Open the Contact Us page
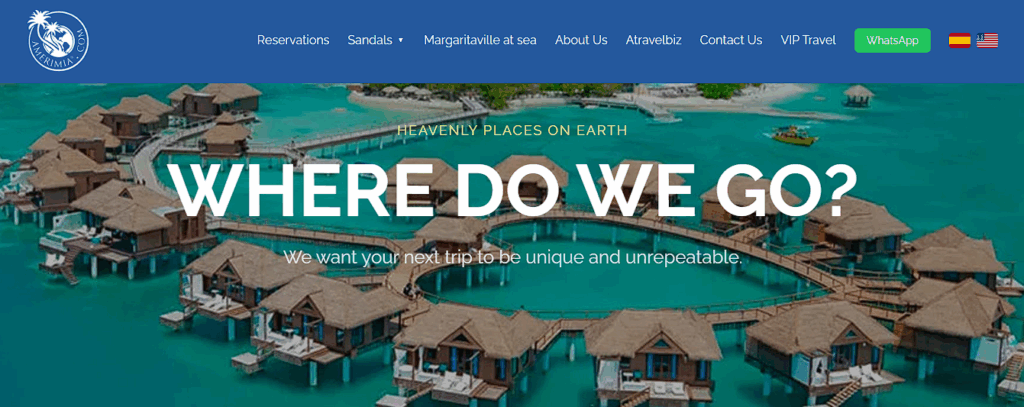 tap(731, 40)
